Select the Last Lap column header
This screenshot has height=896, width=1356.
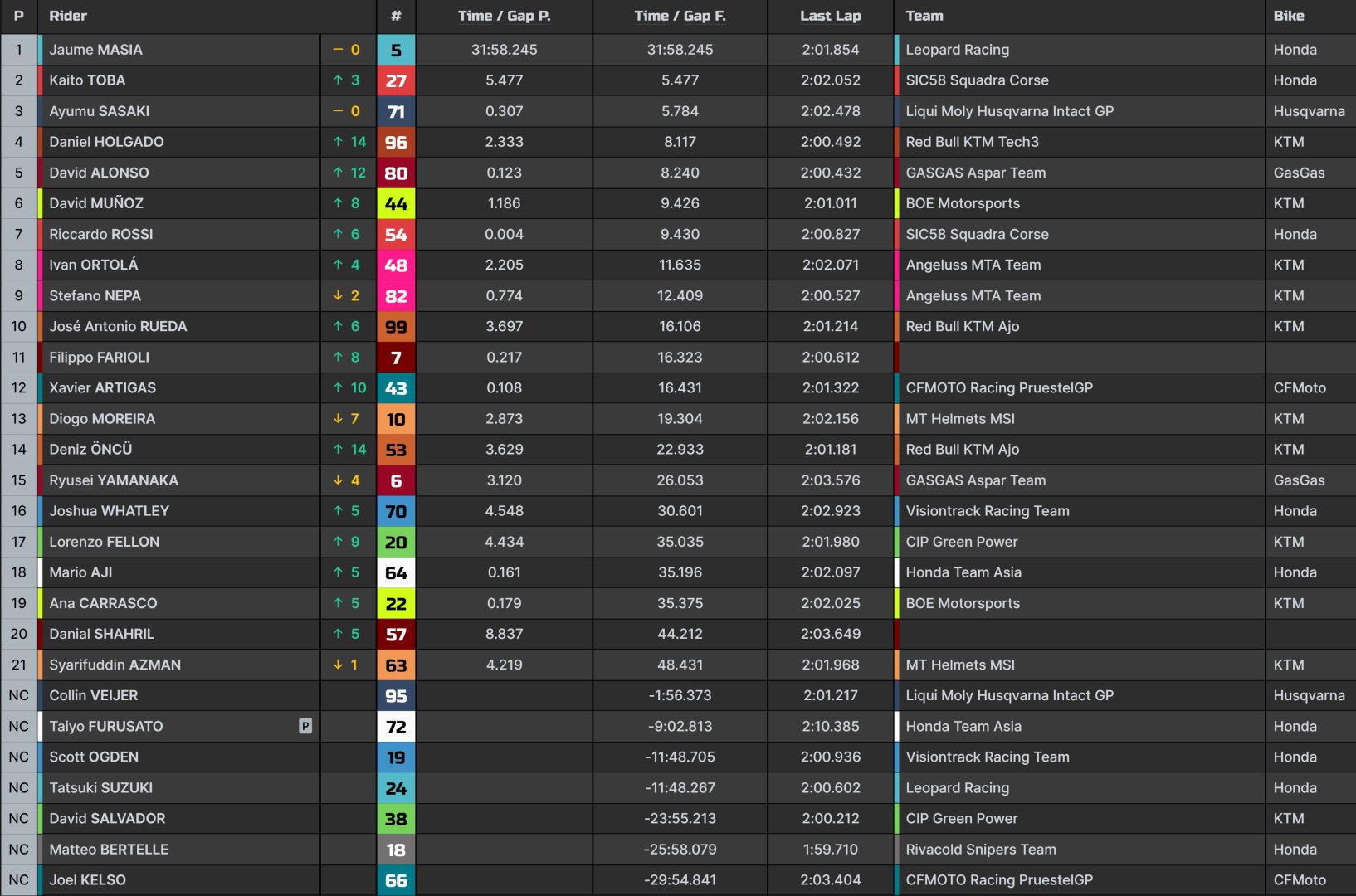point(831,16)
